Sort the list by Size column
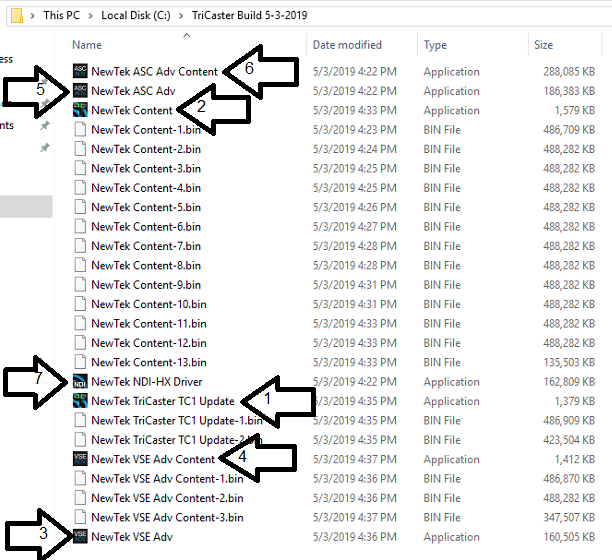The width and height of the screenshot is (612, 560). pyautogui.click(x=543, y=45)
